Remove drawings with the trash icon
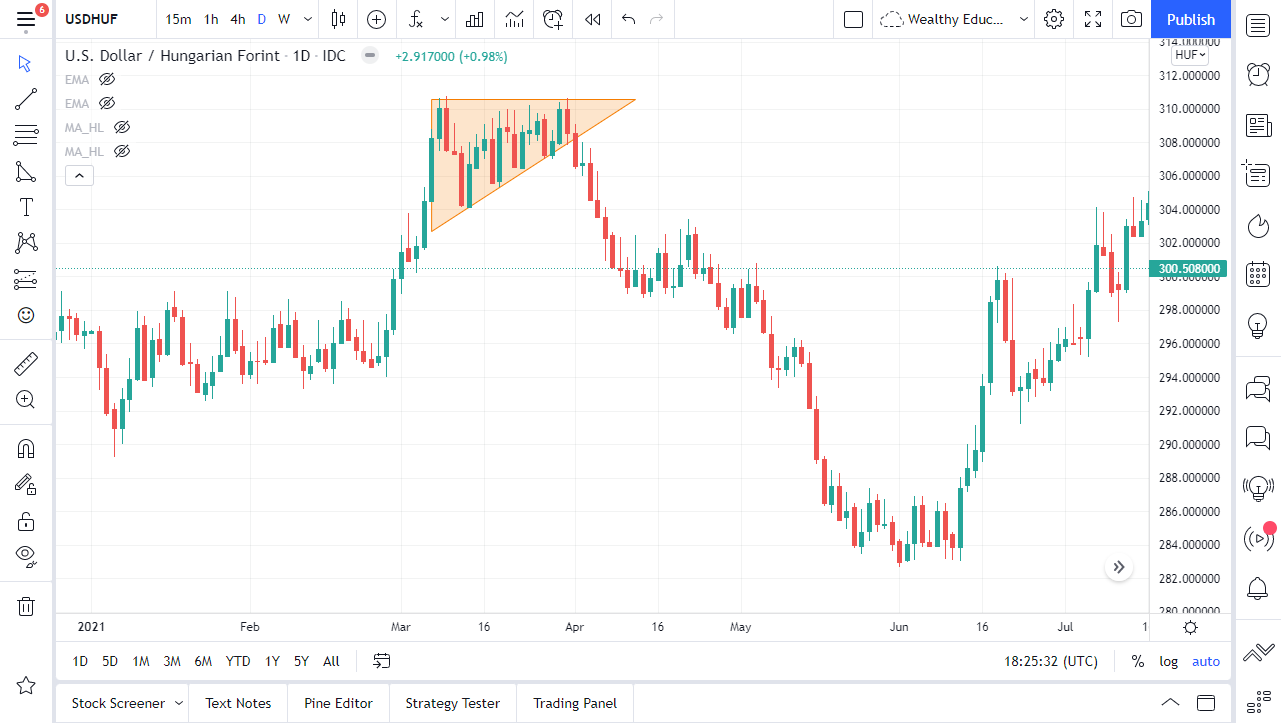 [x=26, y=606]
